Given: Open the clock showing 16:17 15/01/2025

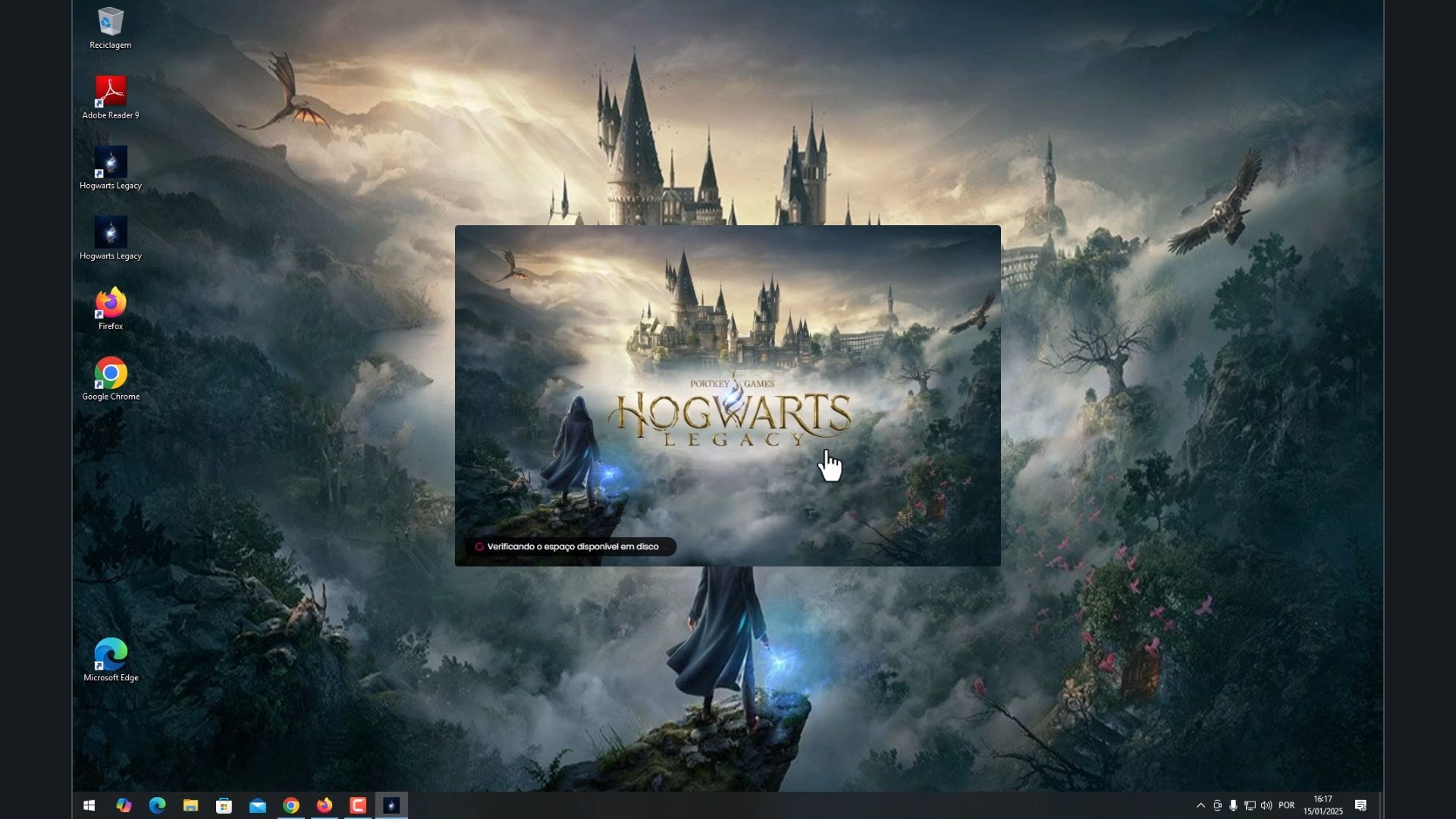Looking at the screenshot, I should point(1323,805).
